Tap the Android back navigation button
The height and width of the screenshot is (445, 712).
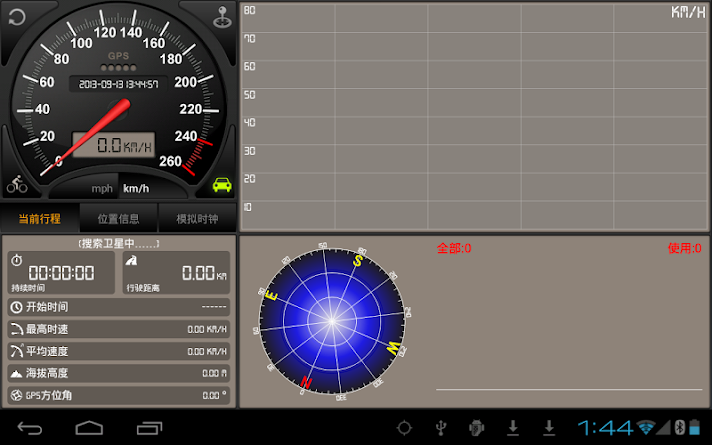(30, 428)
